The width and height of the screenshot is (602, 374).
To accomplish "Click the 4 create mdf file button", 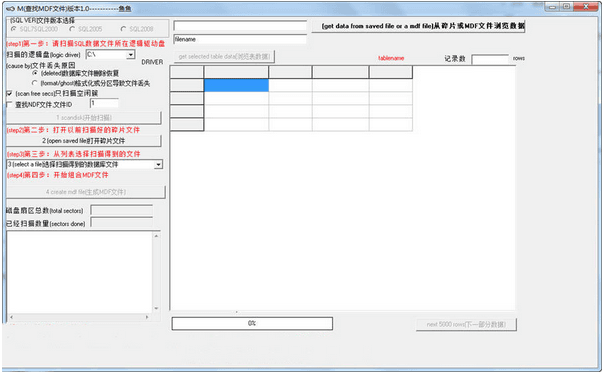I will tap(86, 192).
